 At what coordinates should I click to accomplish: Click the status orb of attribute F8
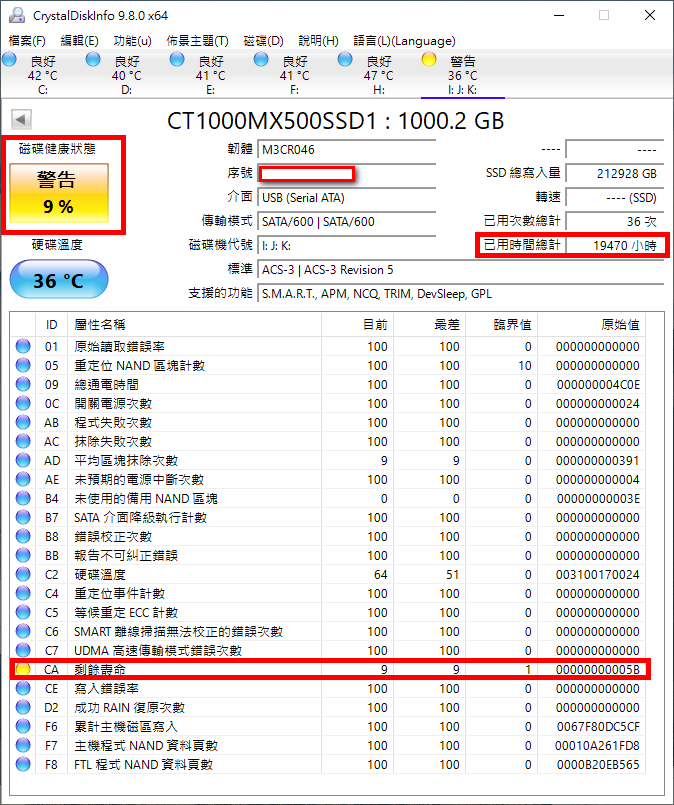[x=23, y=764]
